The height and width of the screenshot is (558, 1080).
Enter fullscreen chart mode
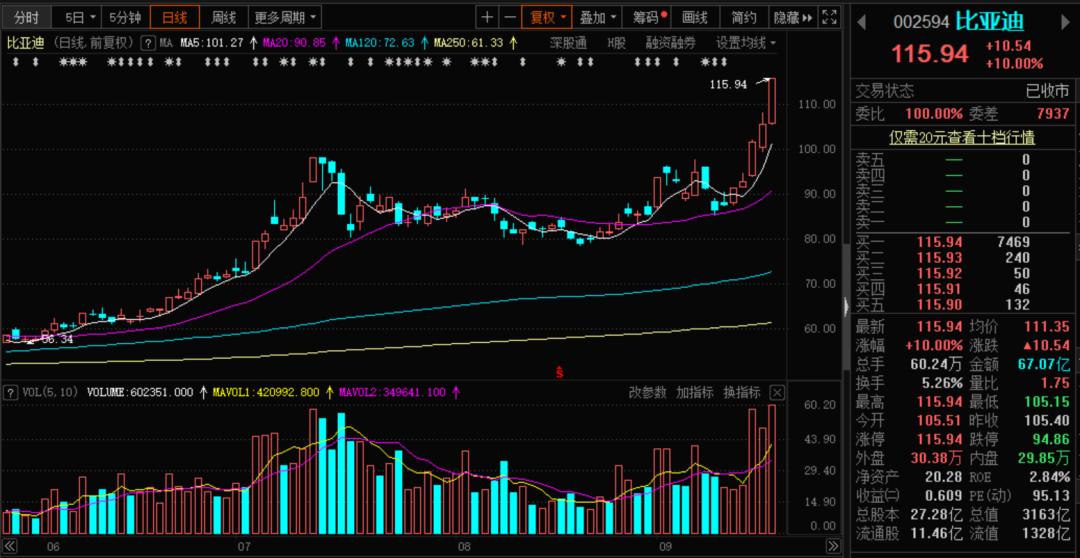coord(828,17)
